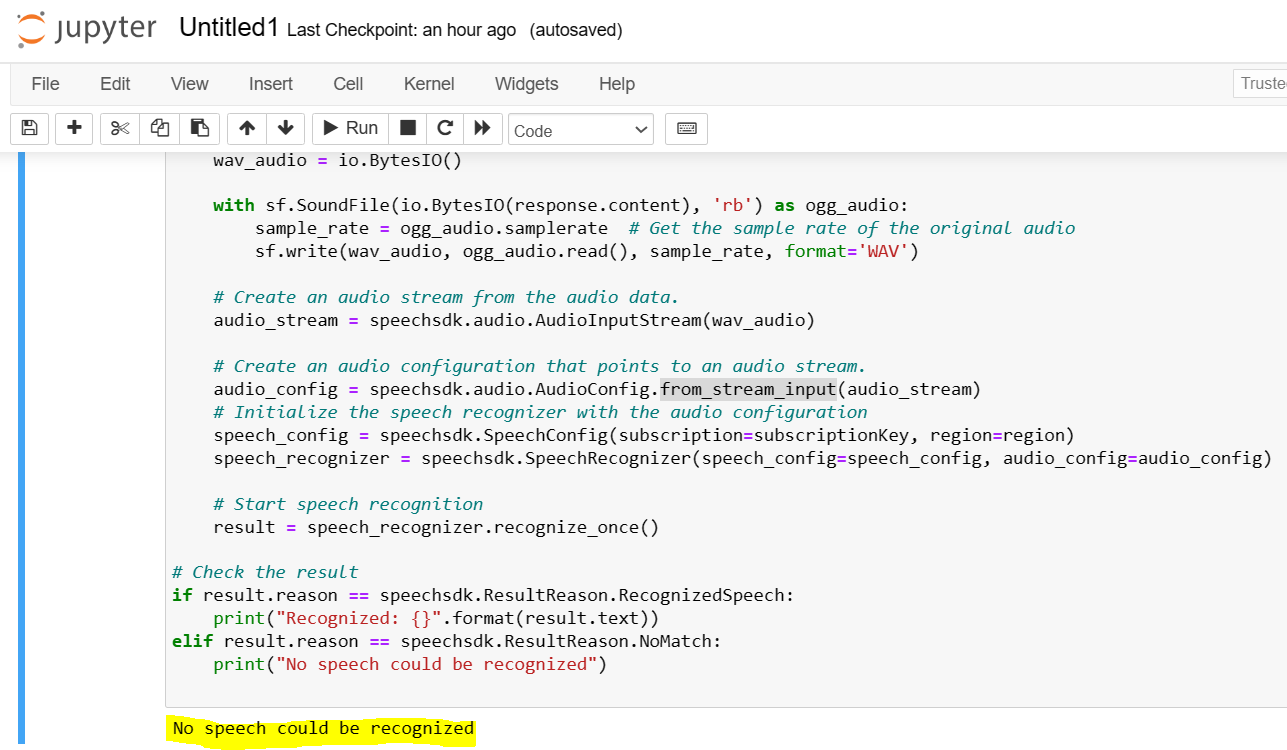Click the 'print("Recognized: {}"' line
1287x750 pixels.
pos(436,618)
